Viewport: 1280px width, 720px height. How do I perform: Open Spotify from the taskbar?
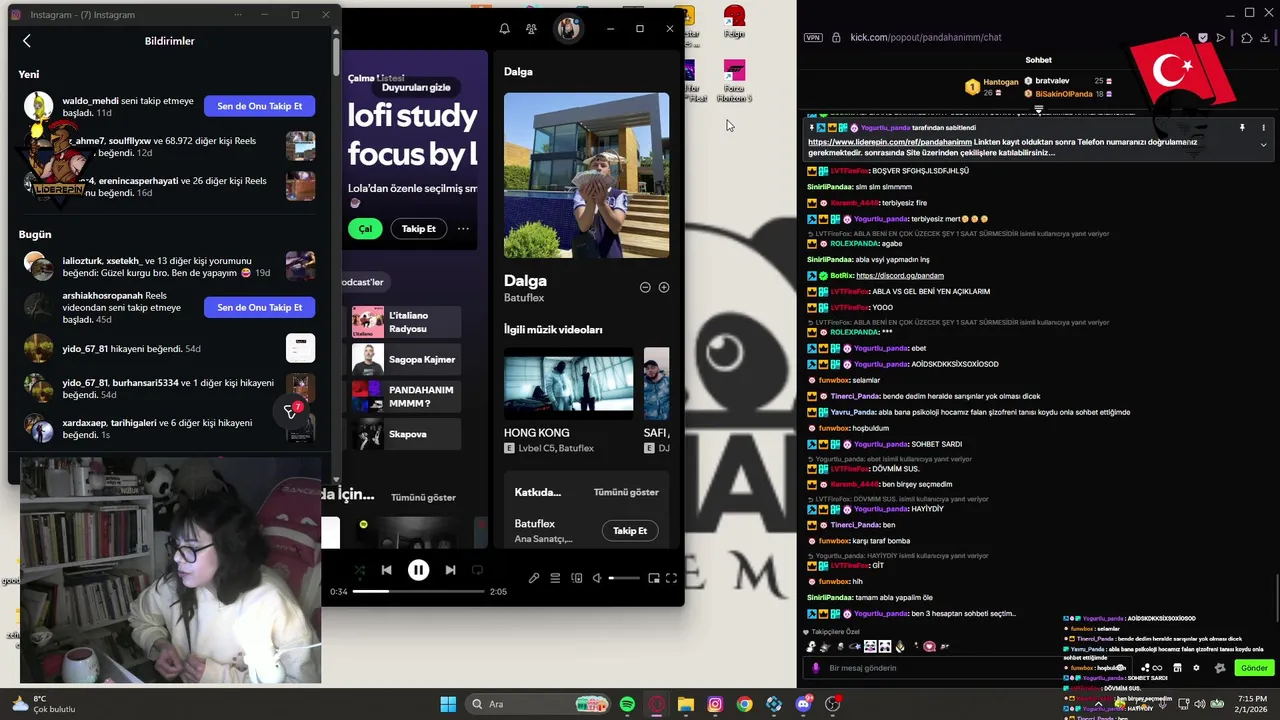click(627, 704)
